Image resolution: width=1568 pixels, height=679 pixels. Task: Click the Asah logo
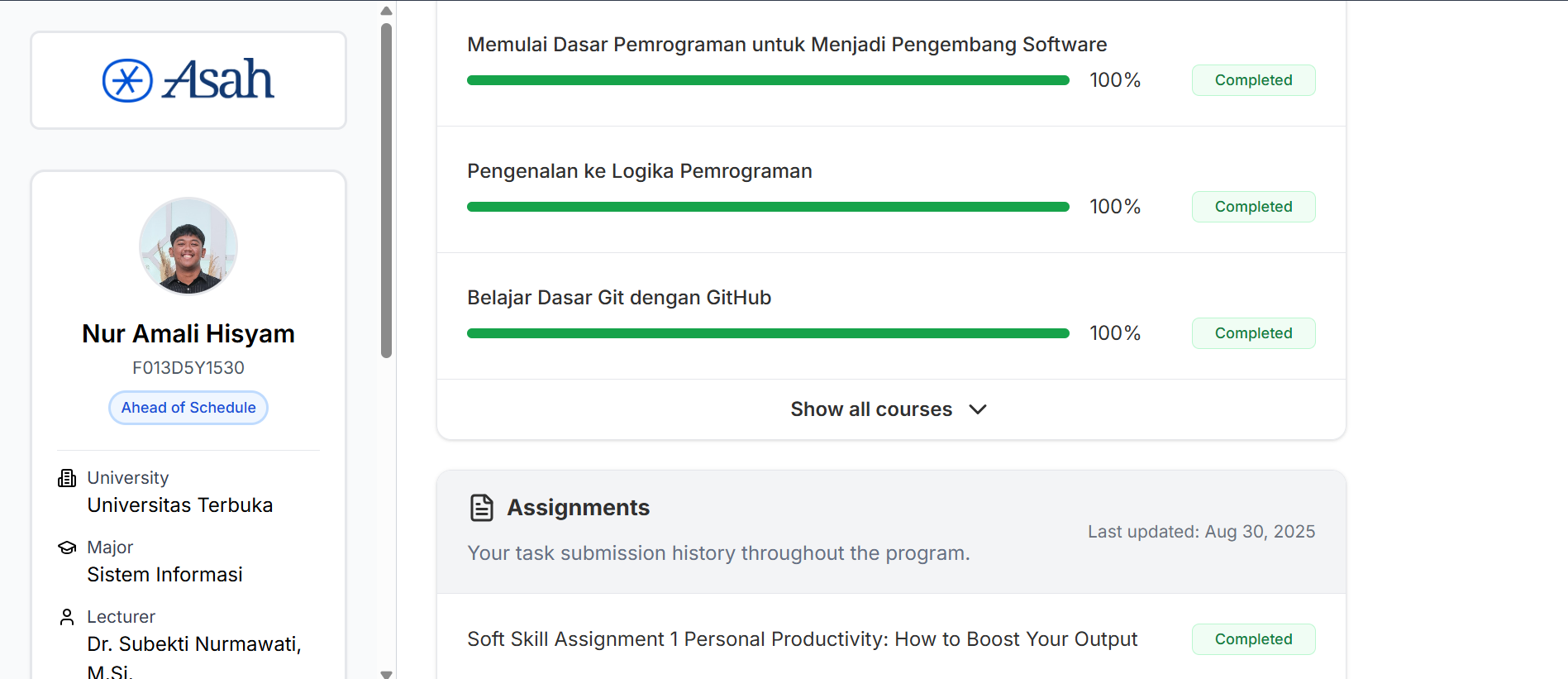[x=188, y=80]
